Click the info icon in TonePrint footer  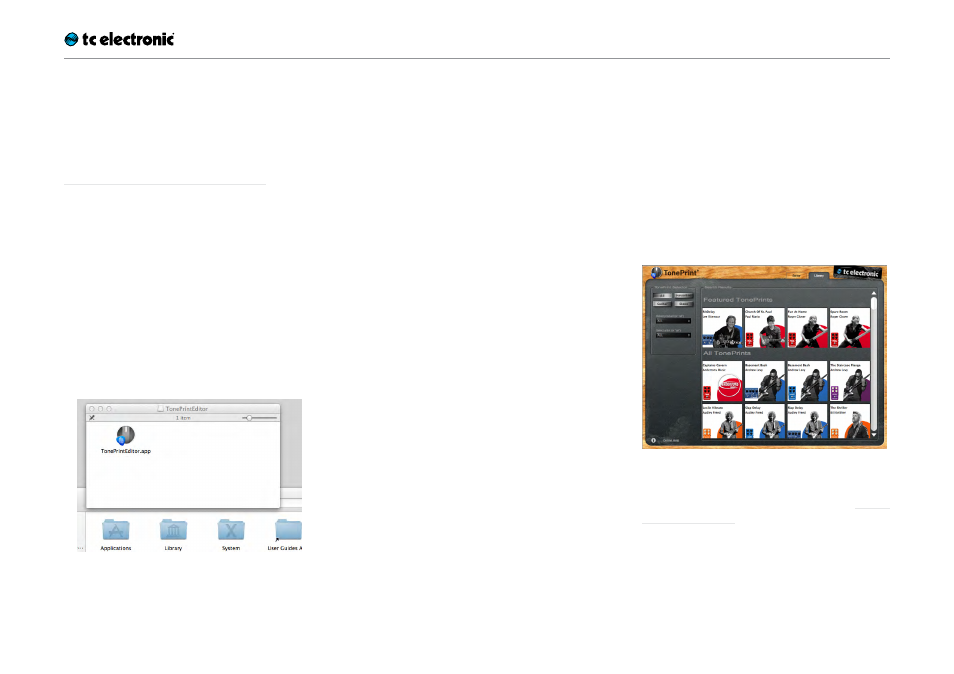coord(654,440)
